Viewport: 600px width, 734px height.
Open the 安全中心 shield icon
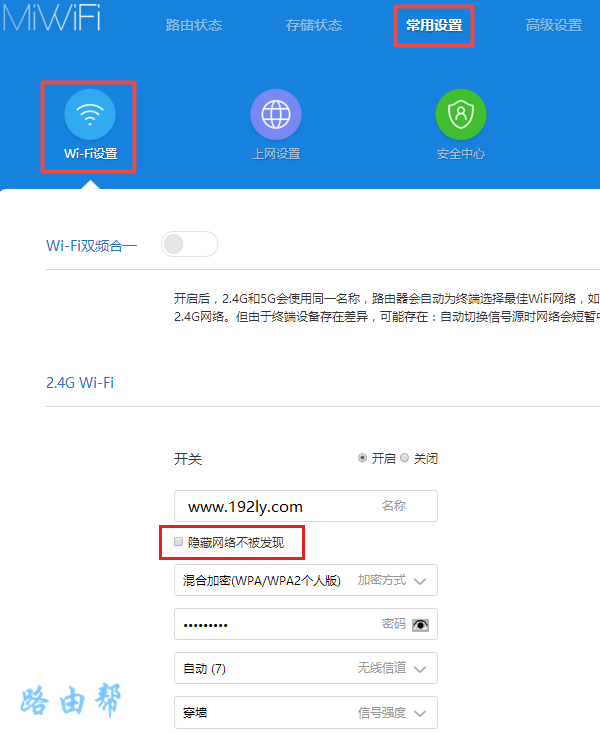click(461, 116)
